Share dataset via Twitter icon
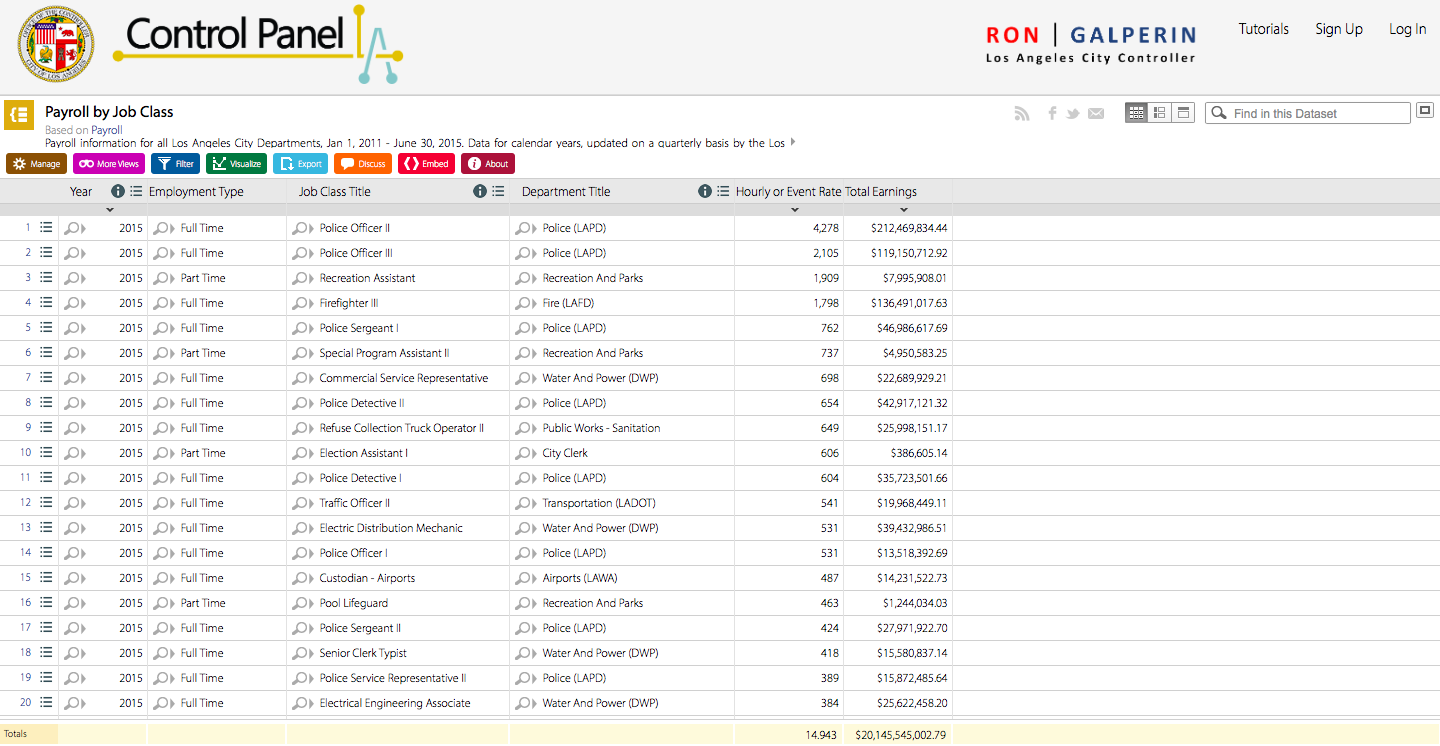This screenshot has width=1440, height=746. [1073, 114]
